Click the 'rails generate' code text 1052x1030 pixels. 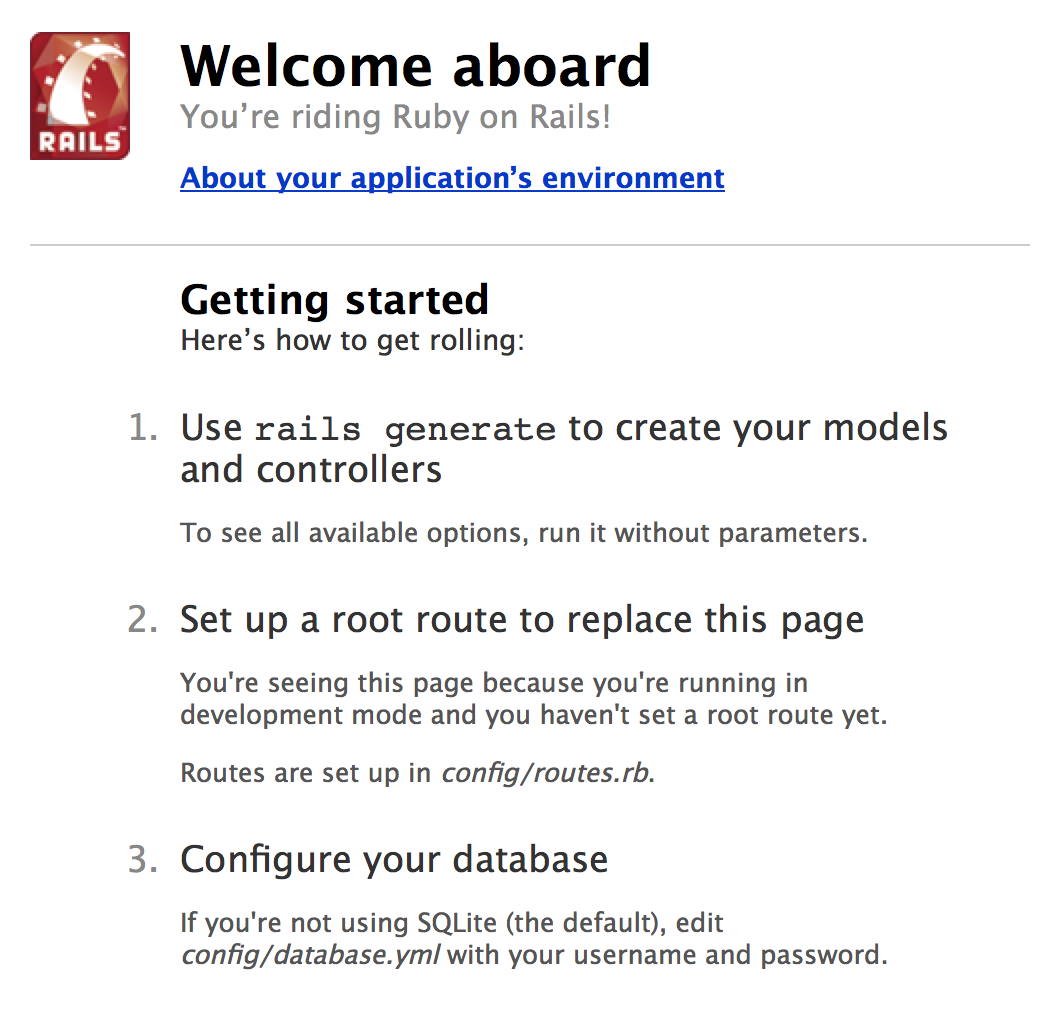405,429
